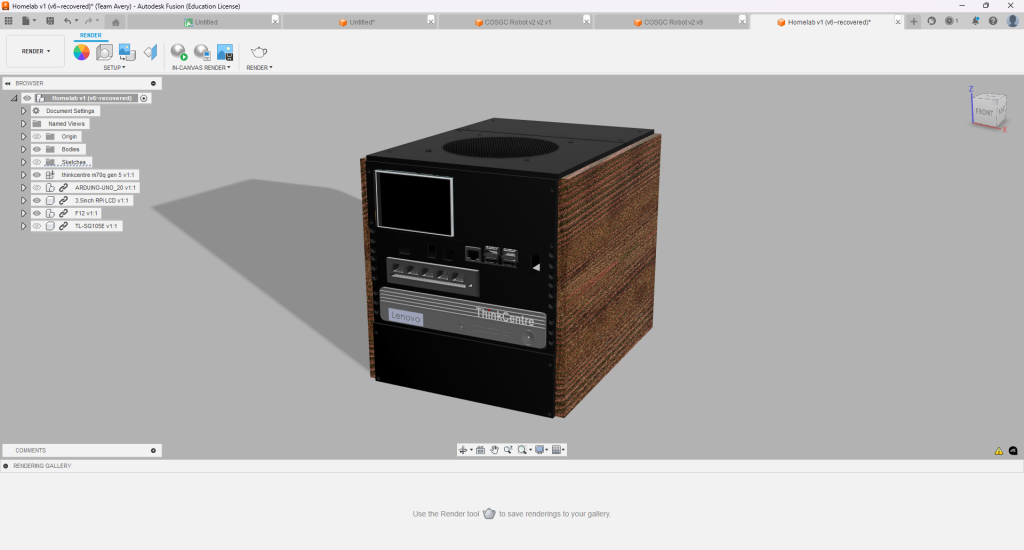Open In-Canvas Render Settings icon
The width and height of the screenshot is (1024, 550).
click(x=202, y=52)
